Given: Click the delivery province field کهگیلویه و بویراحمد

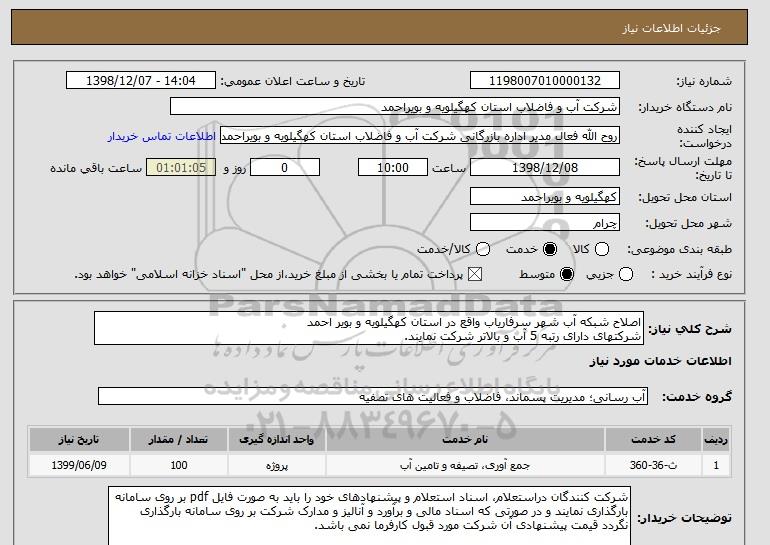Looking at the screenshot, I should click(x=545, y=196).
